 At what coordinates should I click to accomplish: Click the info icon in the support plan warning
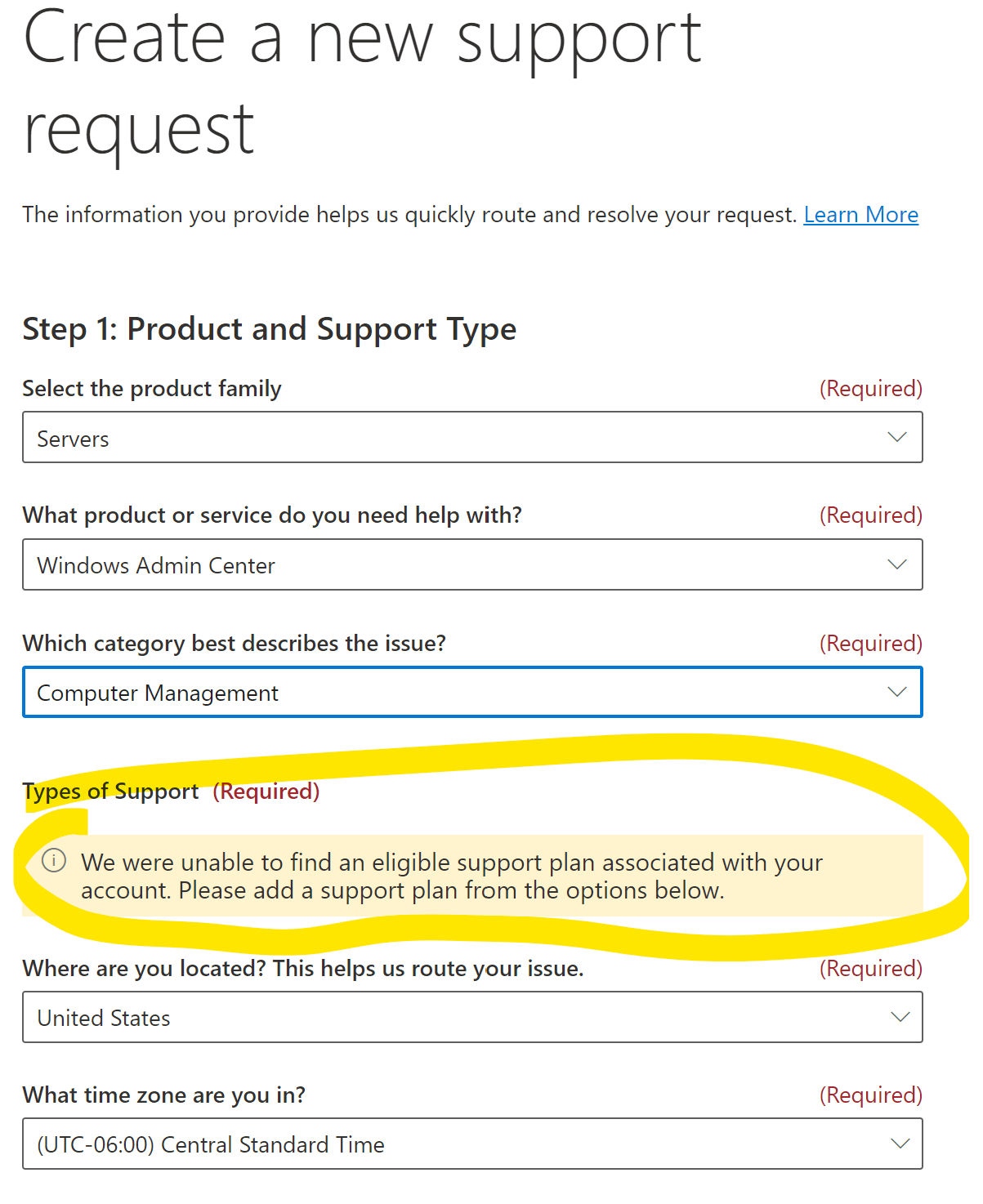tap(54, 860)
